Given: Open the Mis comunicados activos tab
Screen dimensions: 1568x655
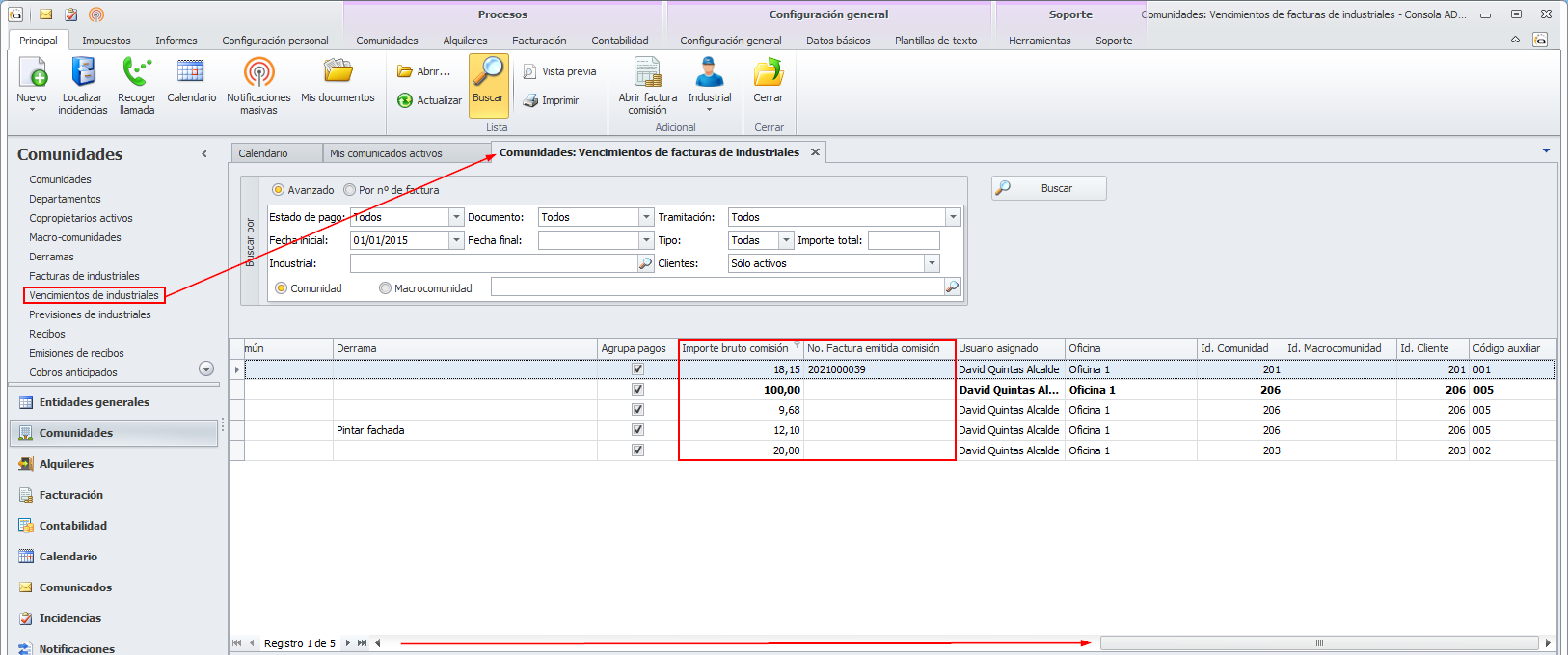Looking at the screenshot, I should click(x=386, y=153).
